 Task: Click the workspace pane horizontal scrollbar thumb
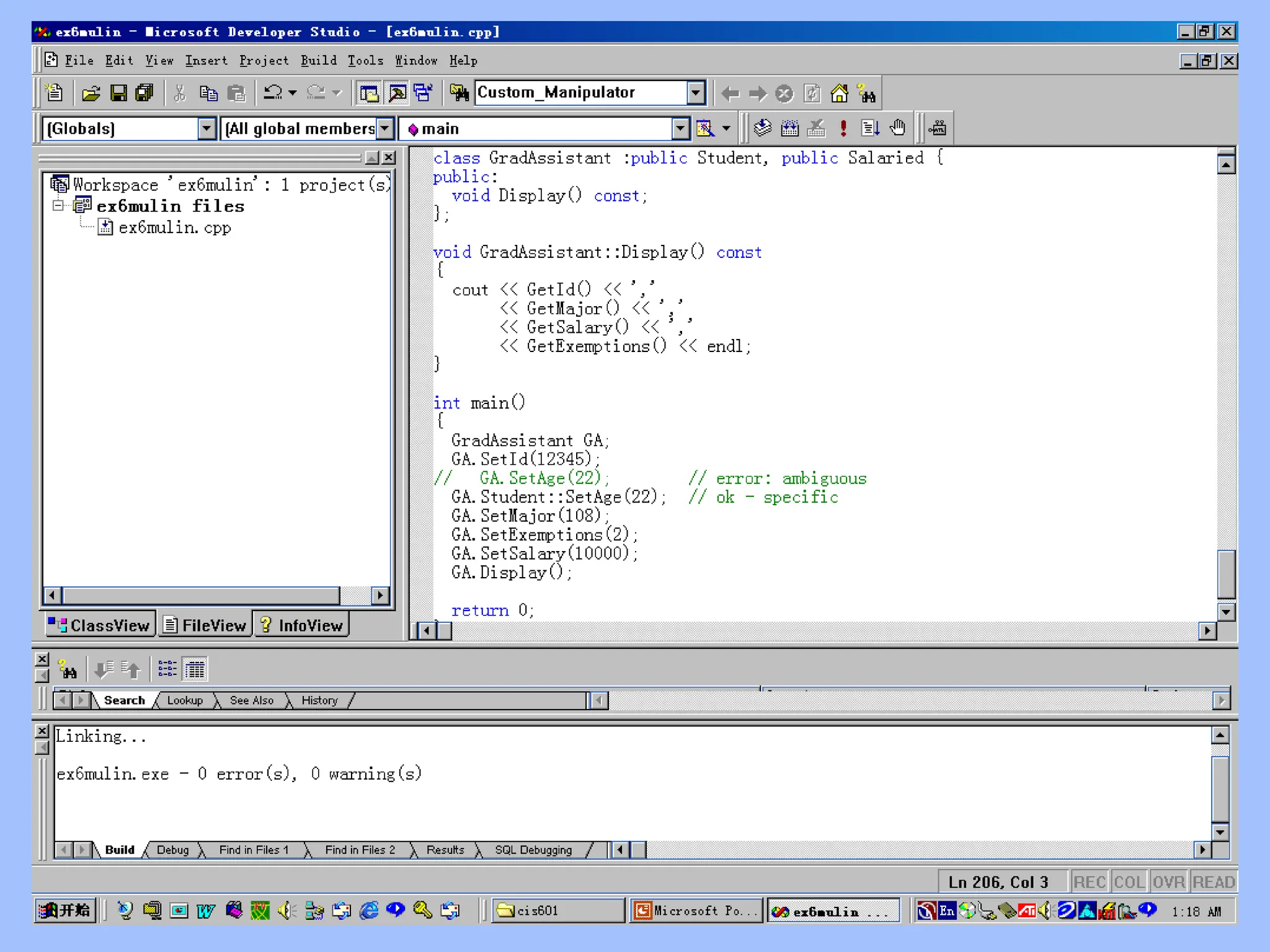(x=201, y=596)
